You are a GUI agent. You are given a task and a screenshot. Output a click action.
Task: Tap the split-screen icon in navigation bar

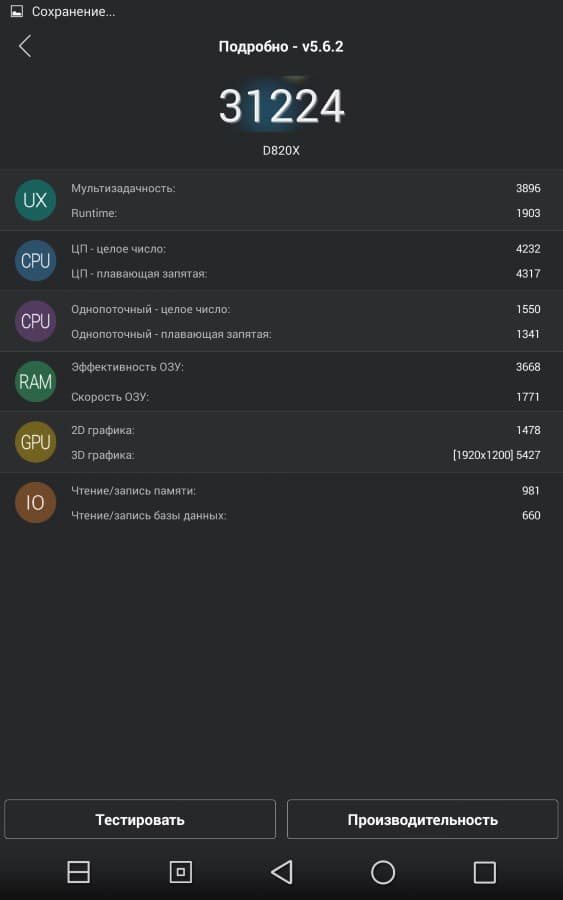78,872
